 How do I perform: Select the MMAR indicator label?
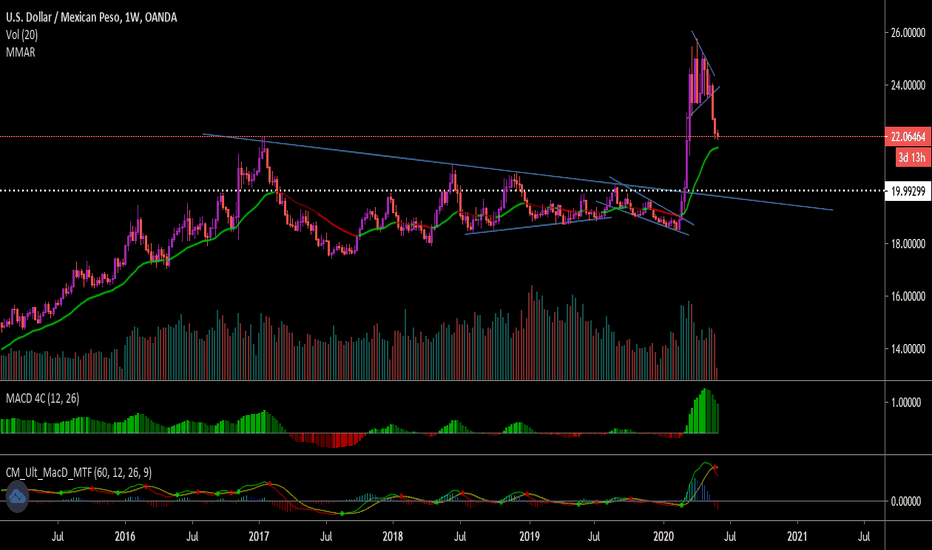coord(20,52)
